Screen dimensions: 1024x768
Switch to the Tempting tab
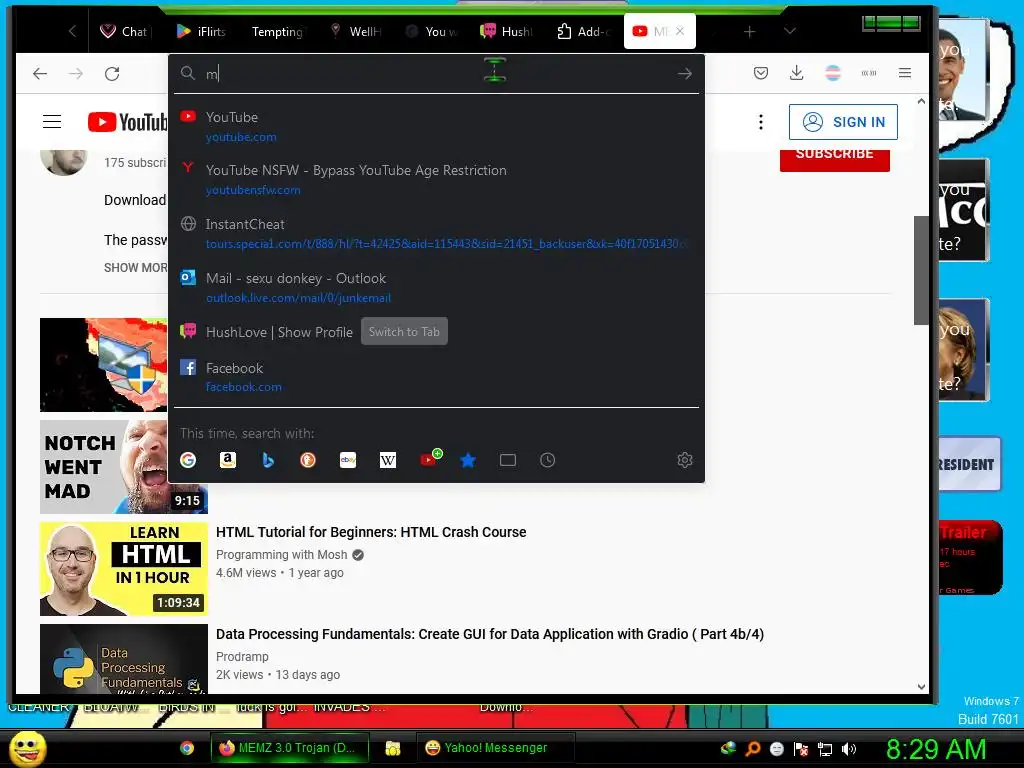(277, 31)
